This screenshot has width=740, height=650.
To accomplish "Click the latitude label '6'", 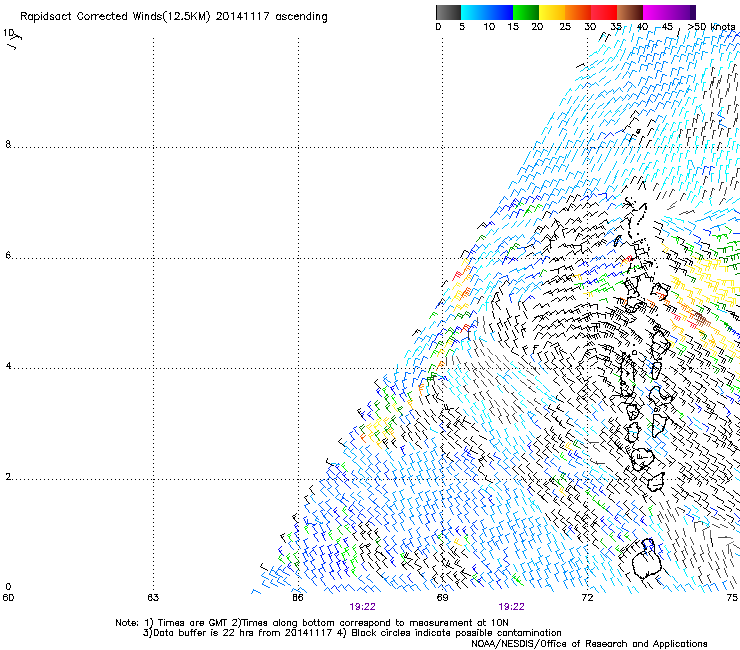I will pos(8,255).
